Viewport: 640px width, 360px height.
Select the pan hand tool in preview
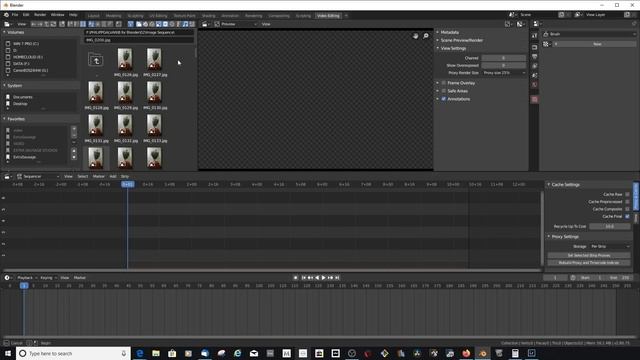tap(415, 36)
